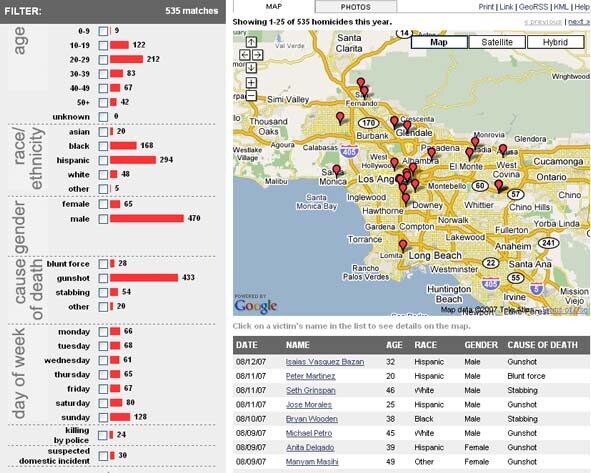Click the map pin near Long Beach
Viewport: 591px width, 473px height.
(403, 245)
